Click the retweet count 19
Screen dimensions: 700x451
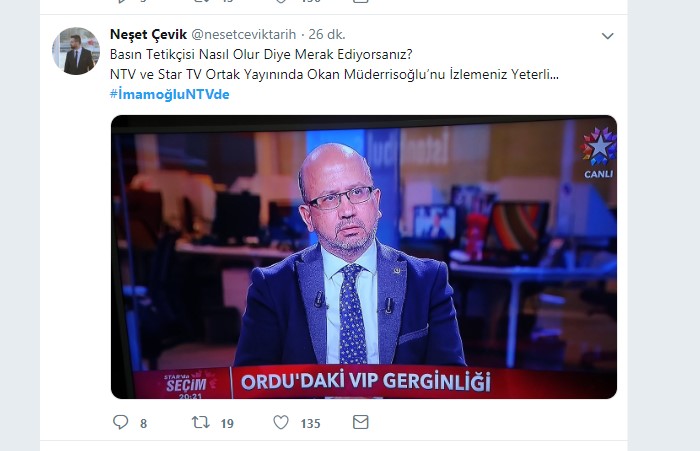pos(227,423)
